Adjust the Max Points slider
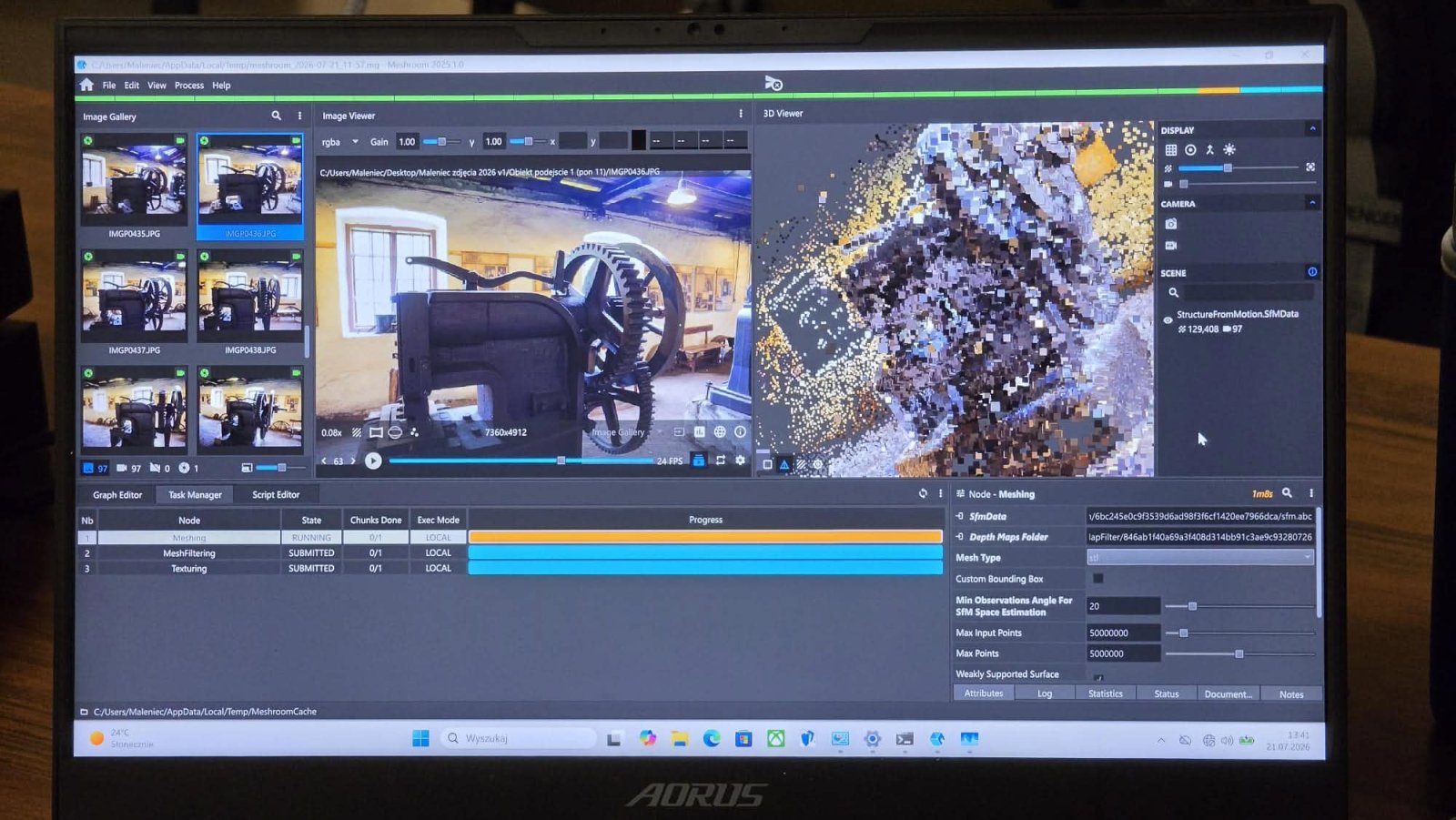This screenshot has width=1456, height=820. (x=1239, y=653)
